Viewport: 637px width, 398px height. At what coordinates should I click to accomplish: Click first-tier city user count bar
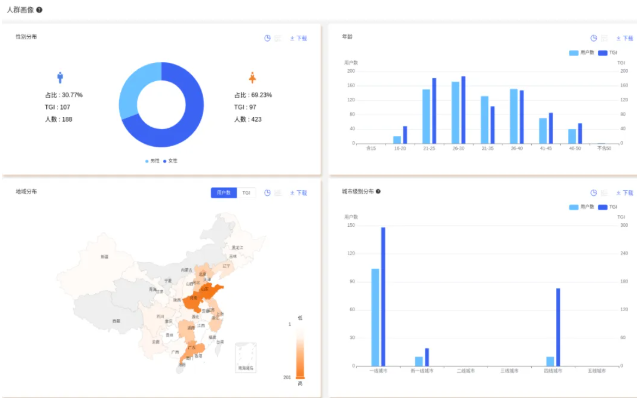pyautogui.click(x=375, y=317)
